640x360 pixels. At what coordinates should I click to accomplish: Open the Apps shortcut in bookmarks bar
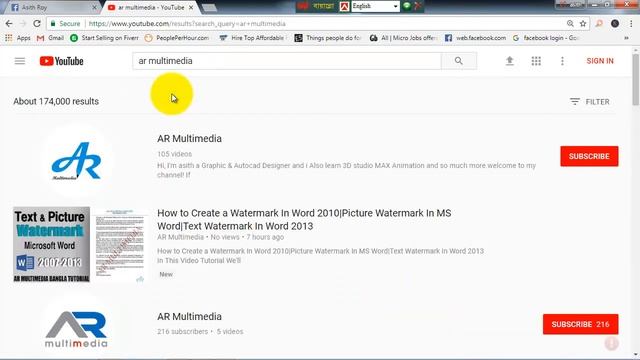18,38
